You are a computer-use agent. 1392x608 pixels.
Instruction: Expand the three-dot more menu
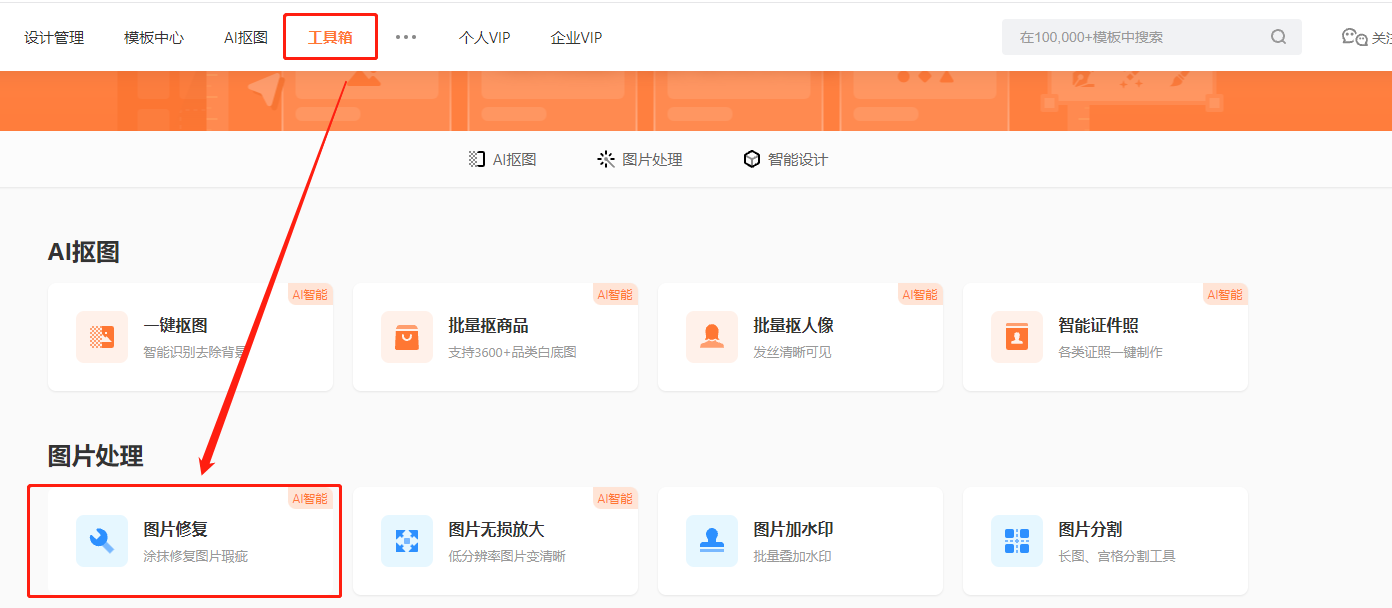click(x=405, y=37)
